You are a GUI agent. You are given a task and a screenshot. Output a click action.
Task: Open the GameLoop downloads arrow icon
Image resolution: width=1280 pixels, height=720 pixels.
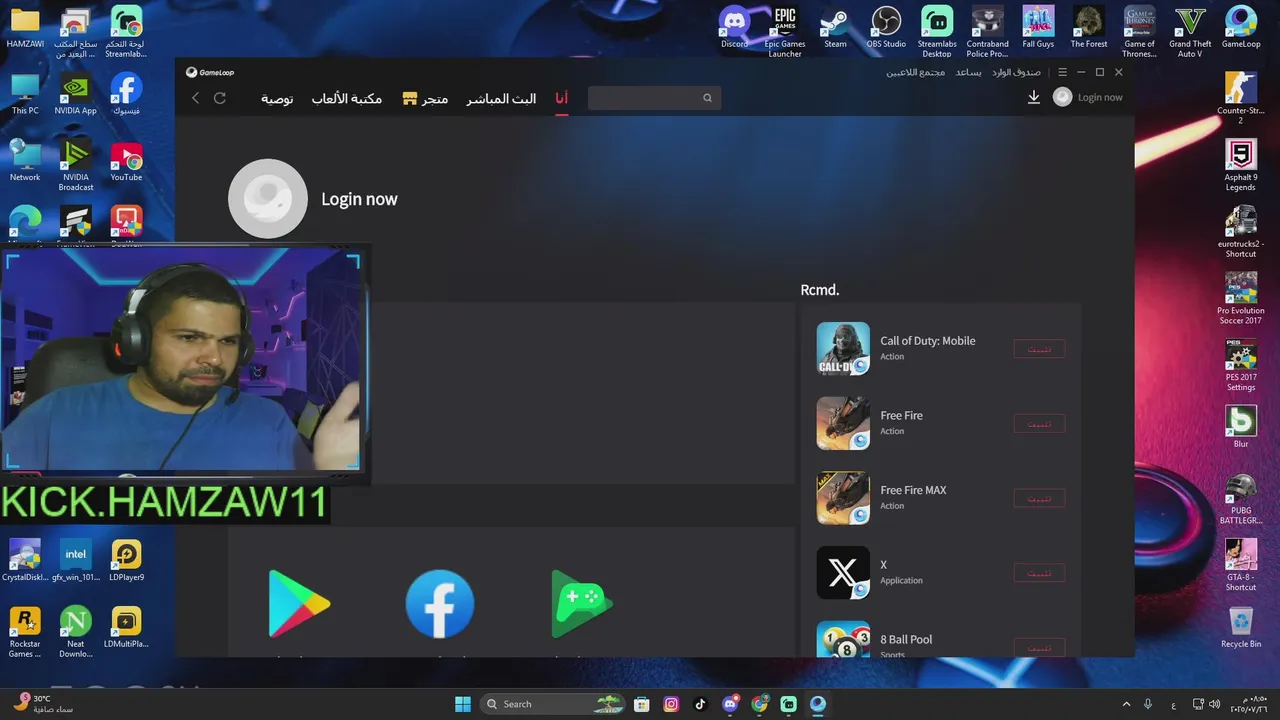(1034, 97)
